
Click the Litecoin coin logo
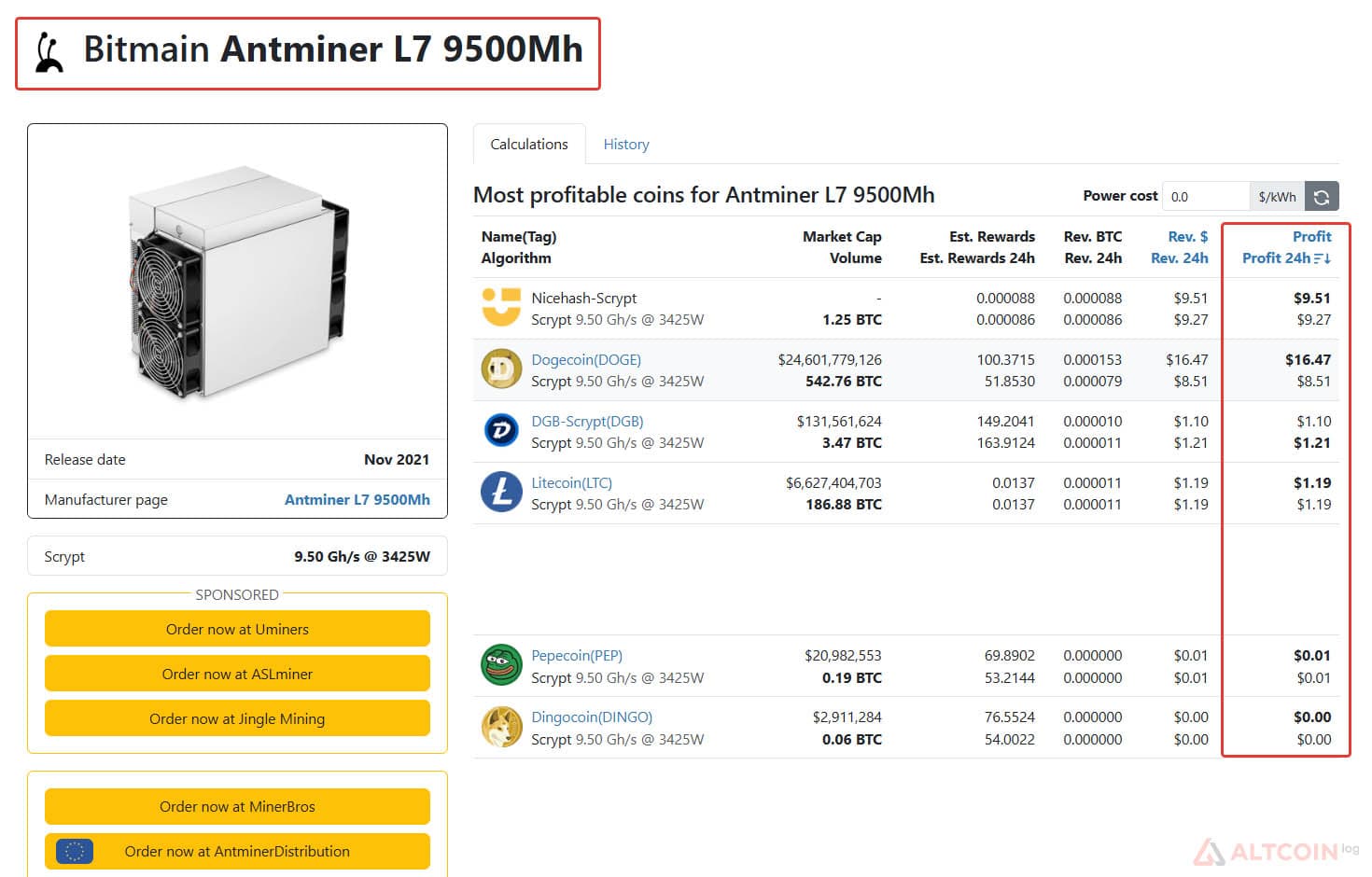coord(501,493)
